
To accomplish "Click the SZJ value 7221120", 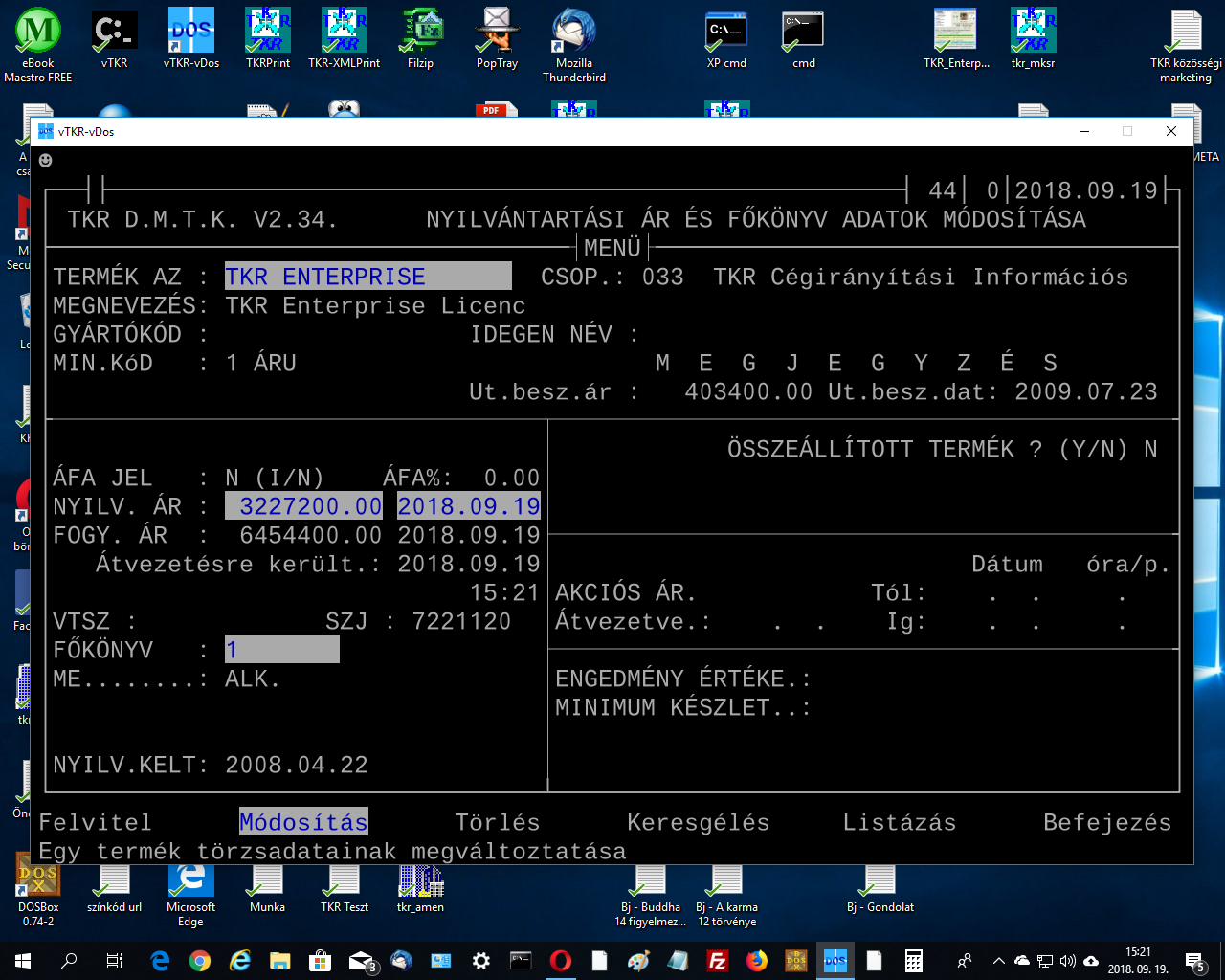I will tap(461, 621).
